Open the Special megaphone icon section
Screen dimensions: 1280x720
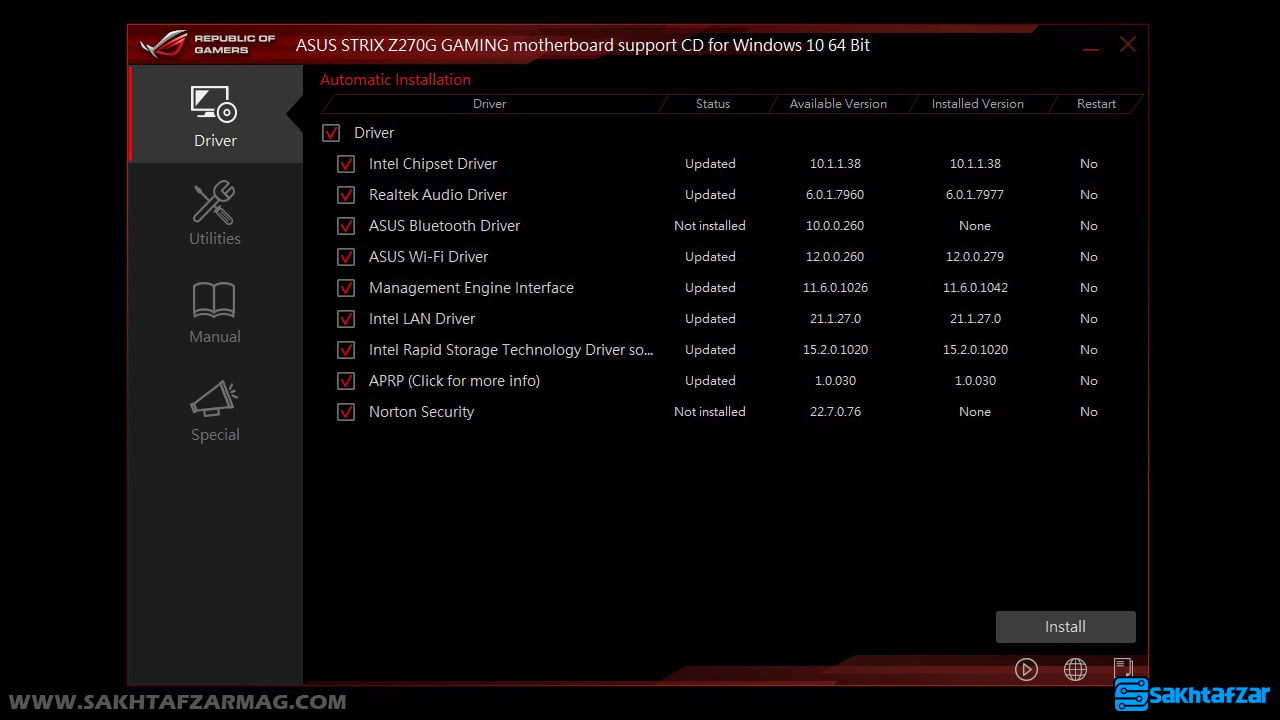click(x=214, y=399)
